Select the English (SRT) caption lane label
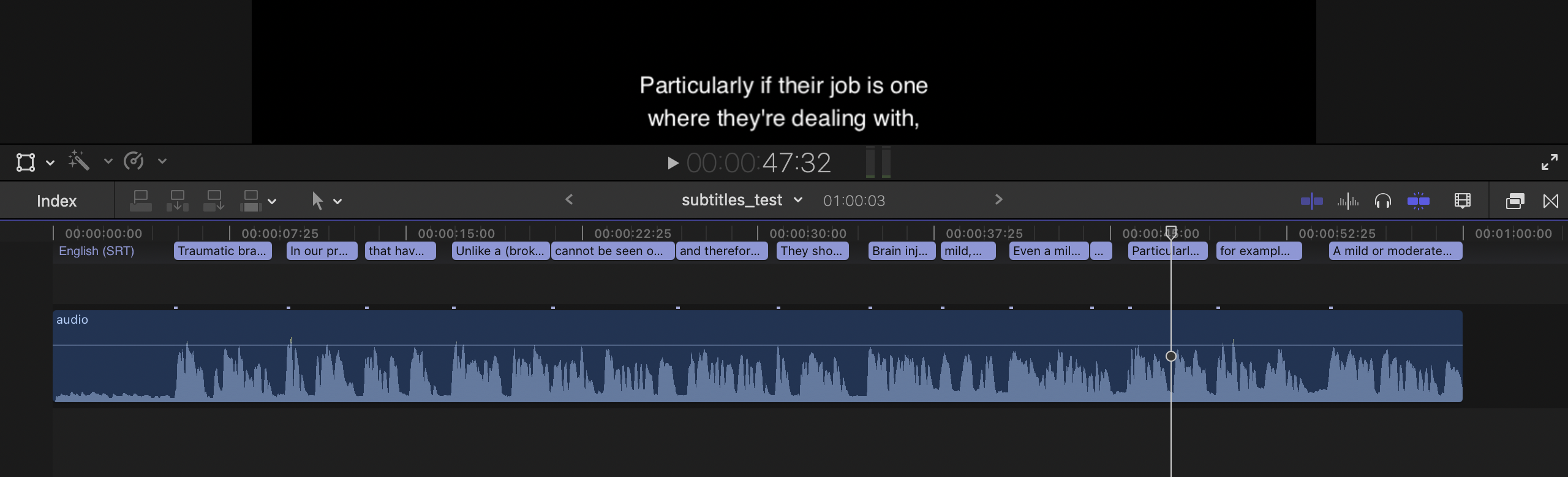 [96, 251]
